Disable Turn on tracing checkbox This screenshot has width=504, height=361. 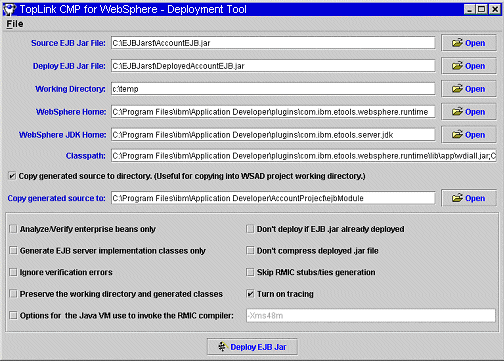click(250, 294)
